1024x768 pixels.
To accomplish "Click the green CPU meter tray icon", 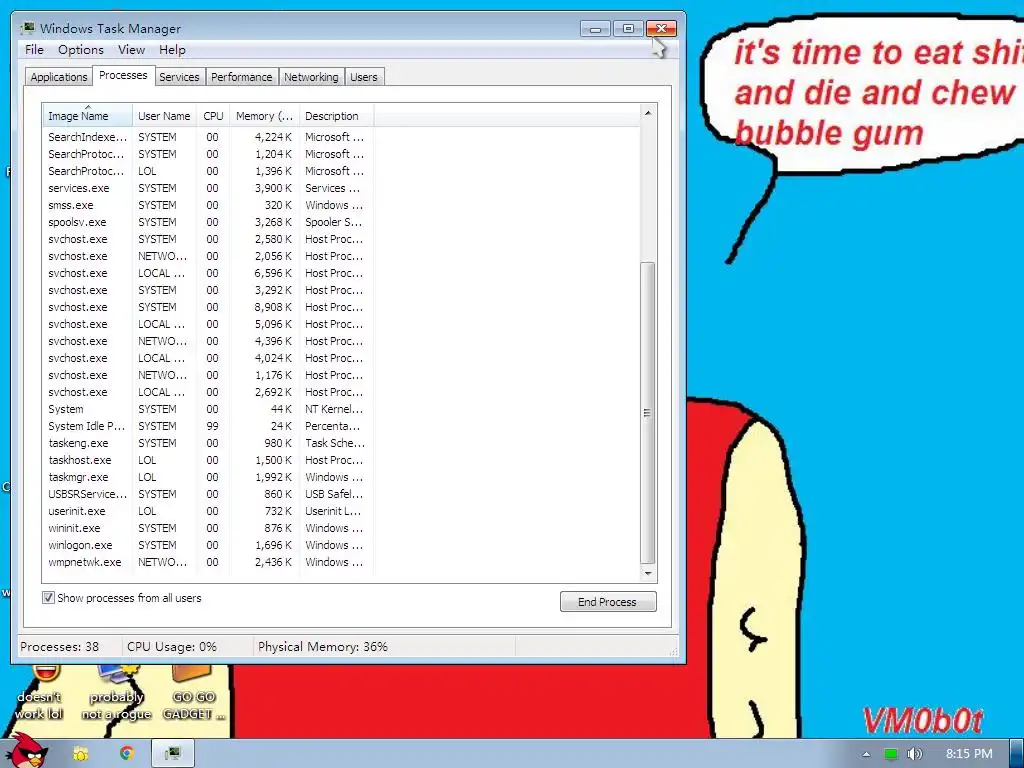I will coord(891,754).
